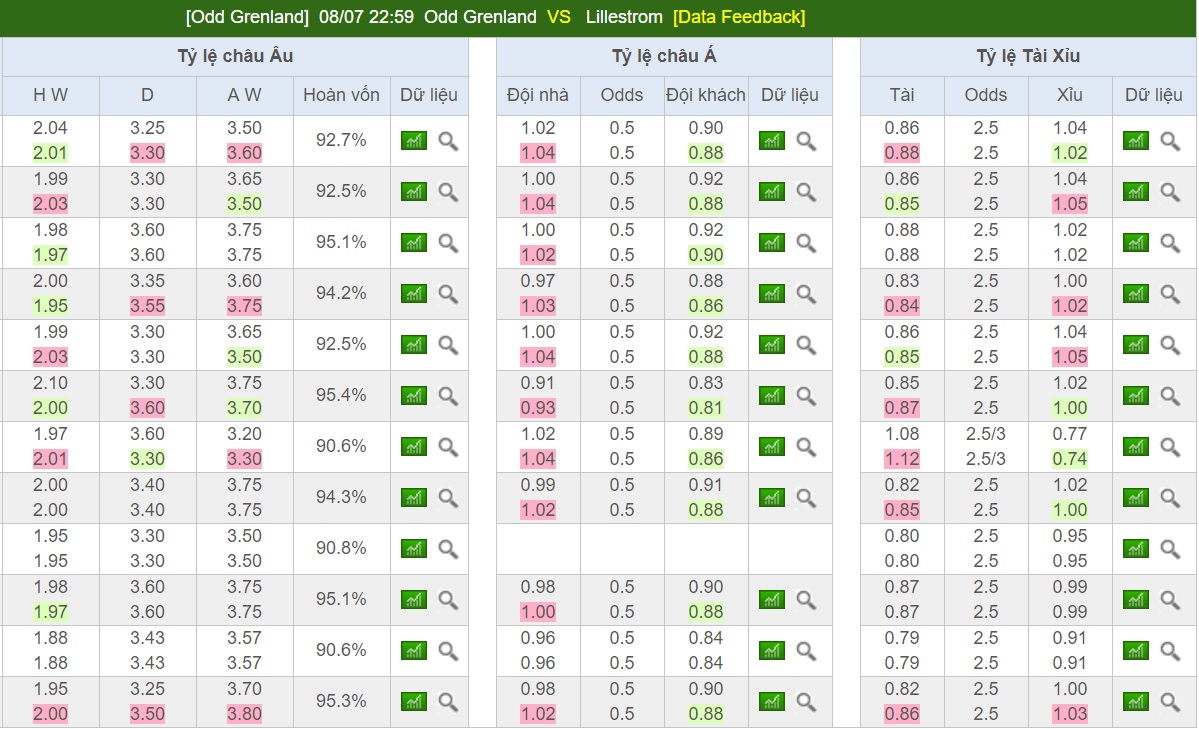Click the [Odd Grenland] bracketed link in header
1199x729 pixels.
click(247, 17)
